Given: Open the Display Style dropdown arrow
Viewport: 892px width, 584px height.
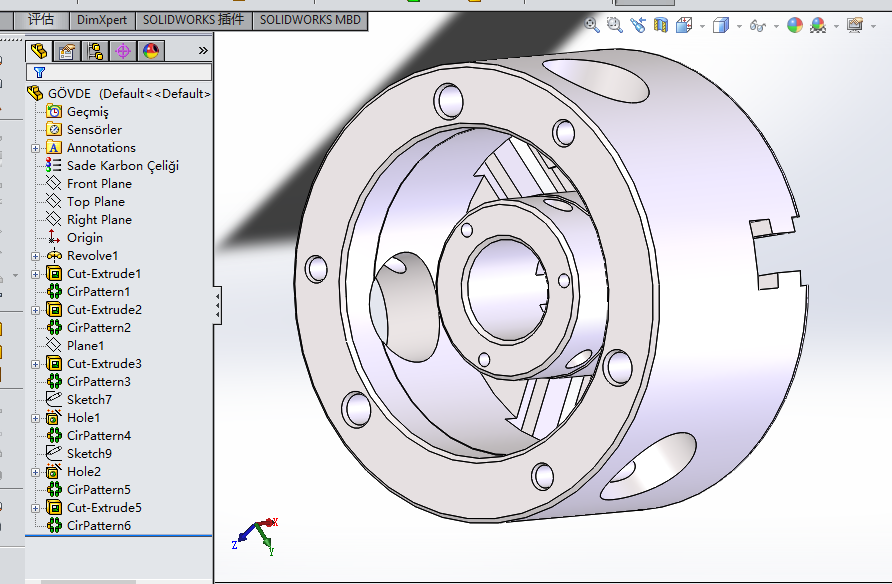Looking at the screenshot, I should click(739, 26).
